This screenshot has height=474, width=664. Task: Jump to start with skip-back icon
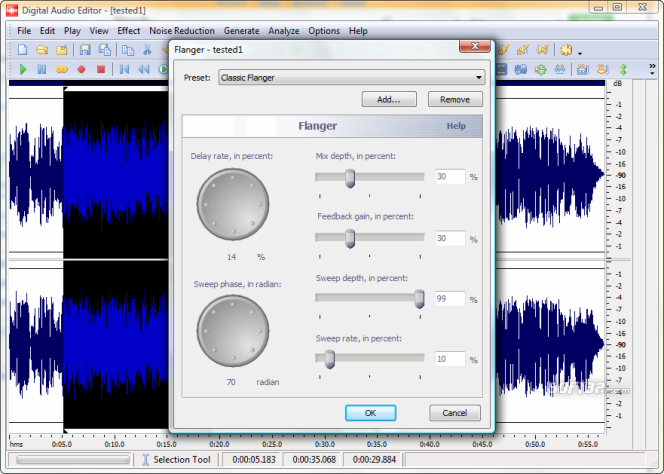click(125, 69)
